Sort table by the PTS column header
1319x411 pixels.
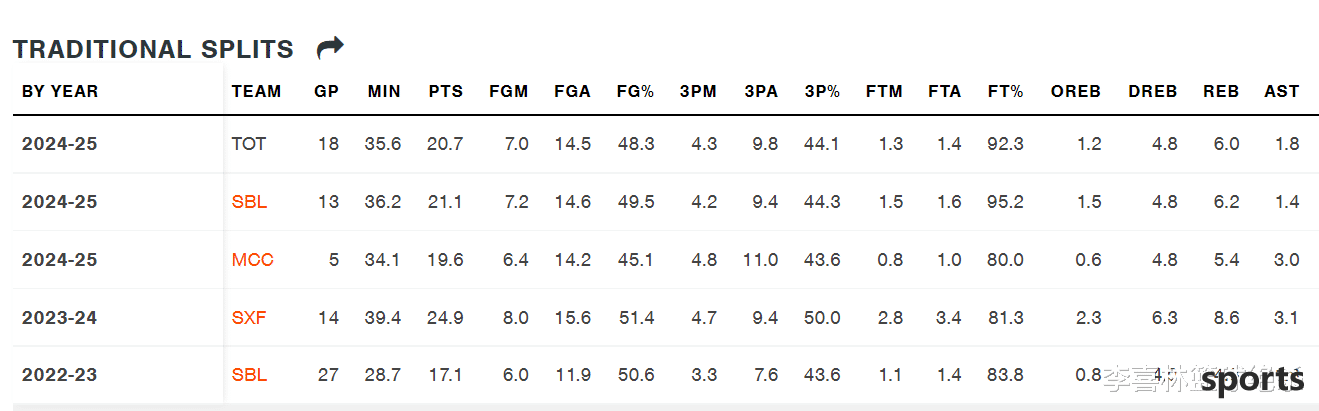click(446, 91)
